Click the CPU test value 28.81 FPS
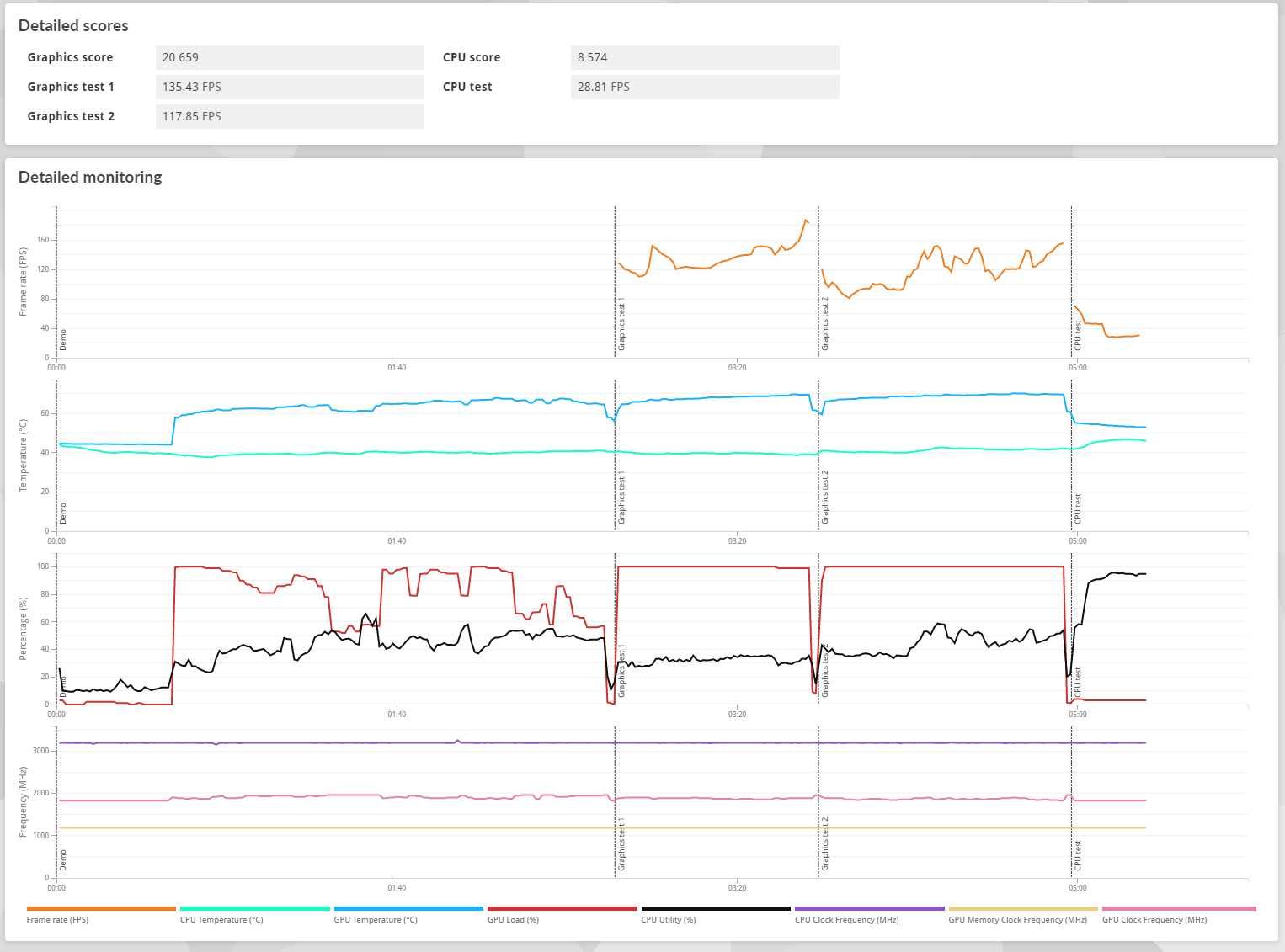This screenshot has width=1285, height=952. (705, 87)
